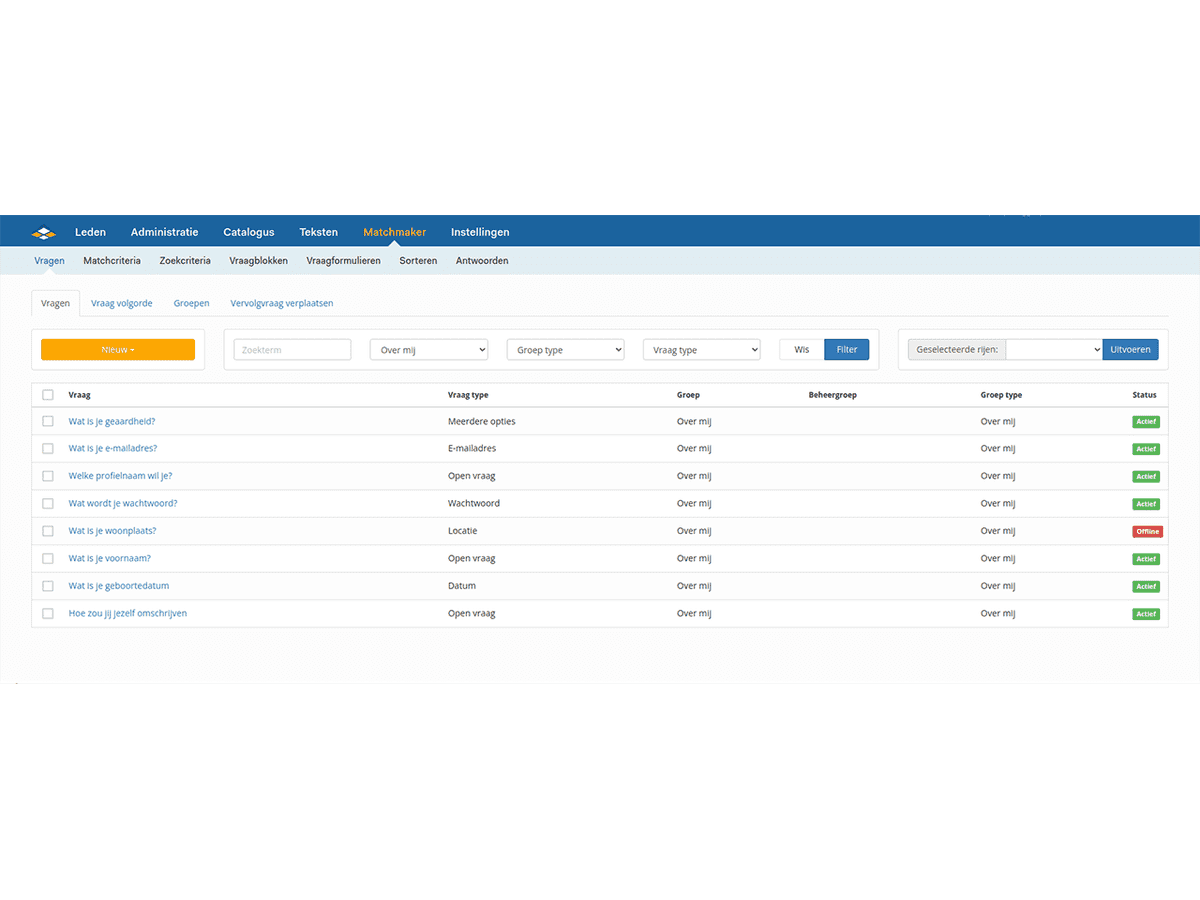Tick the checkbox for 'Wat is je geaardheid?'

pos(48,422)
